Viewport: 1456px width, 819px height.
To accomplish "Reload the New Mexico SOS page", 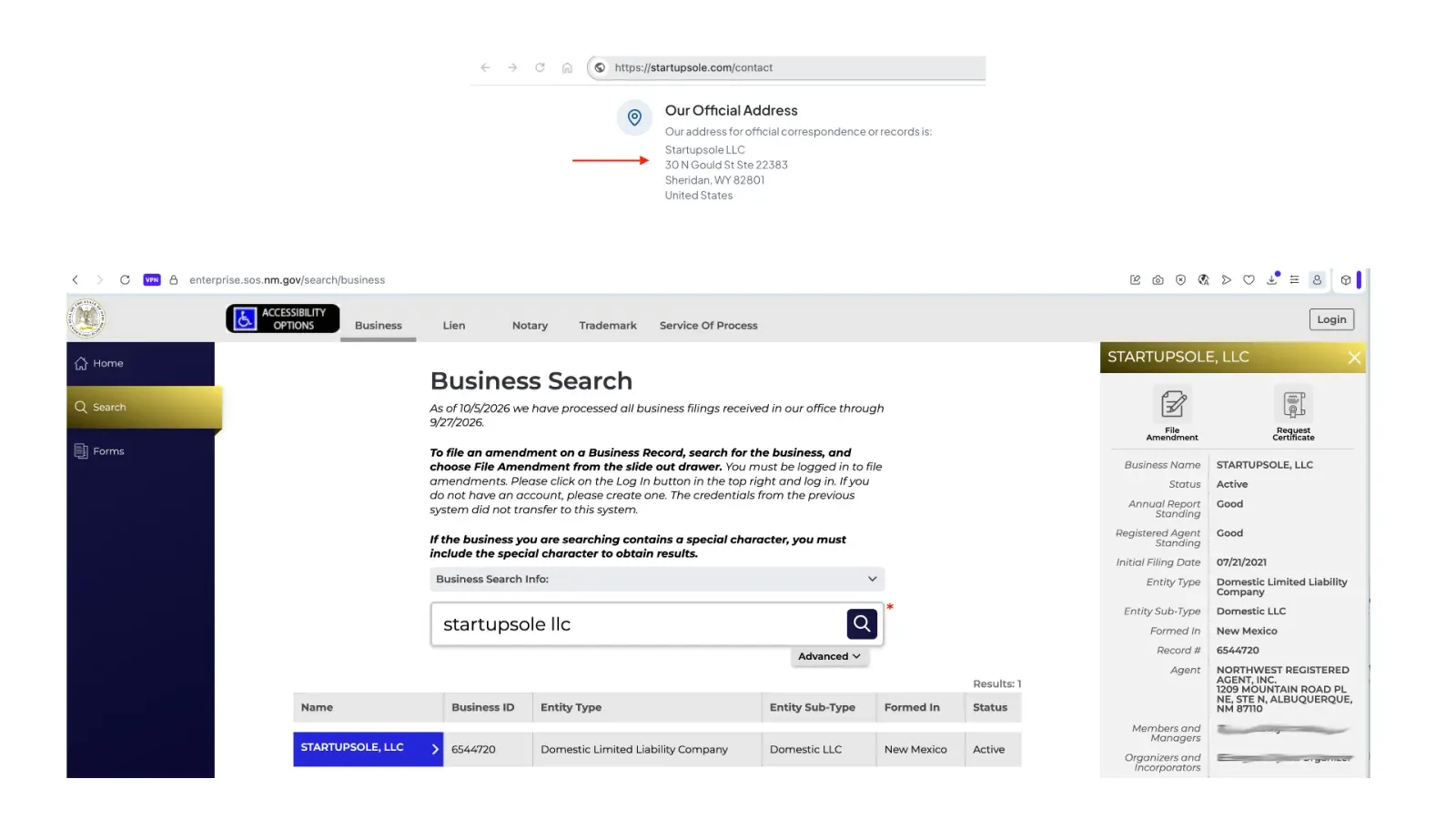I will pyautogui.click(x=125, y=280).
